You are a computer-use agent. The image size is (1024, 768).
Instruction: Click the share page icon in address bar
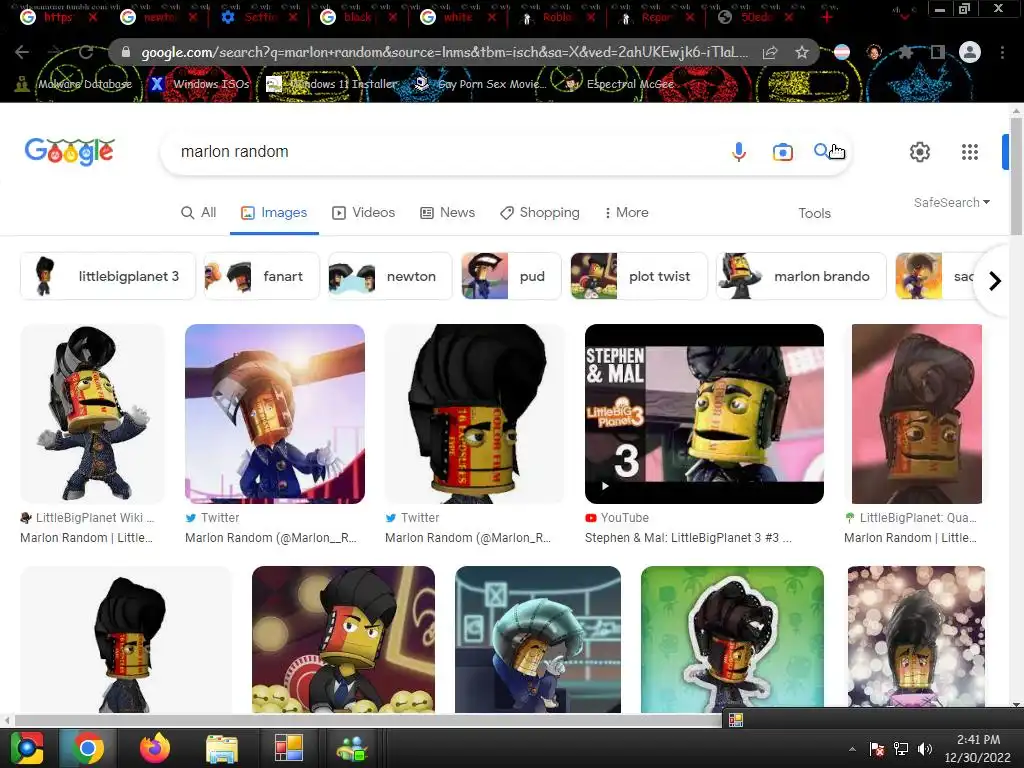pyautogui.click(x=770, y=52)
